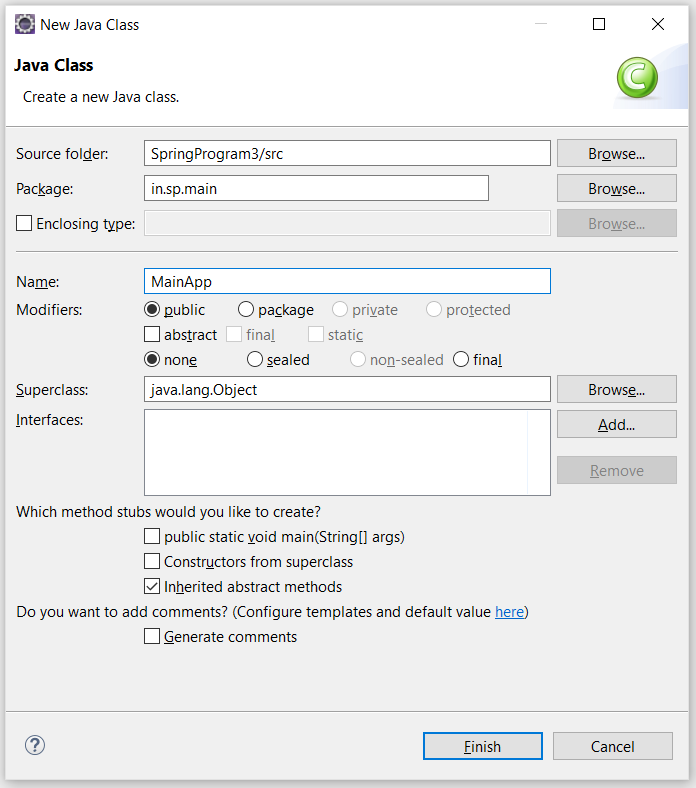Maximize the New Java Class dialog
This screenshot has width=696, height=788.
tap(599, 24)
